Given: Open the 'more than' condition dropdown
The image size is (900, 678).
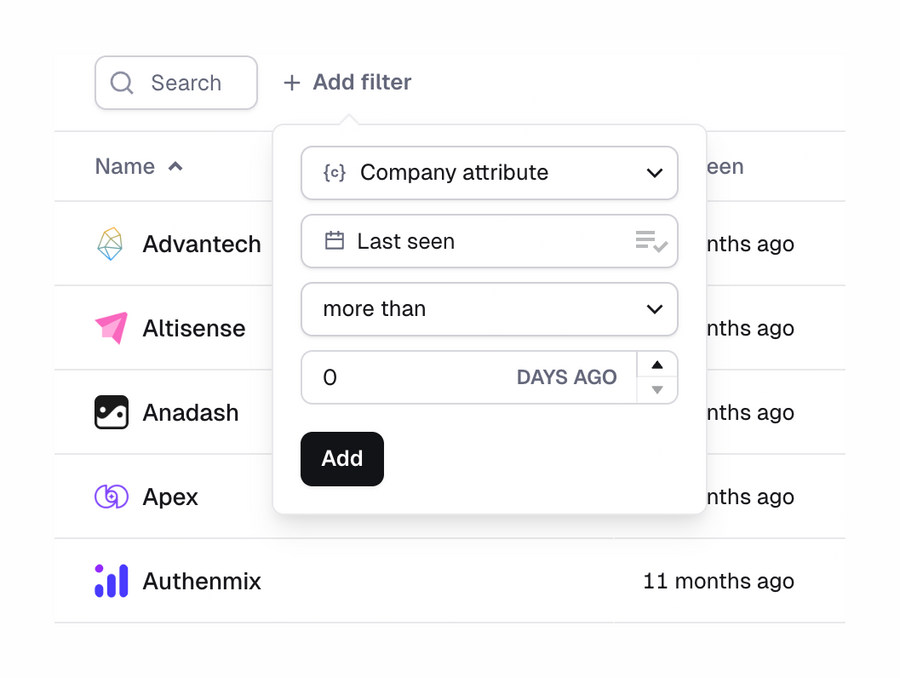Looking at the screenshot, I should point(489,309).
